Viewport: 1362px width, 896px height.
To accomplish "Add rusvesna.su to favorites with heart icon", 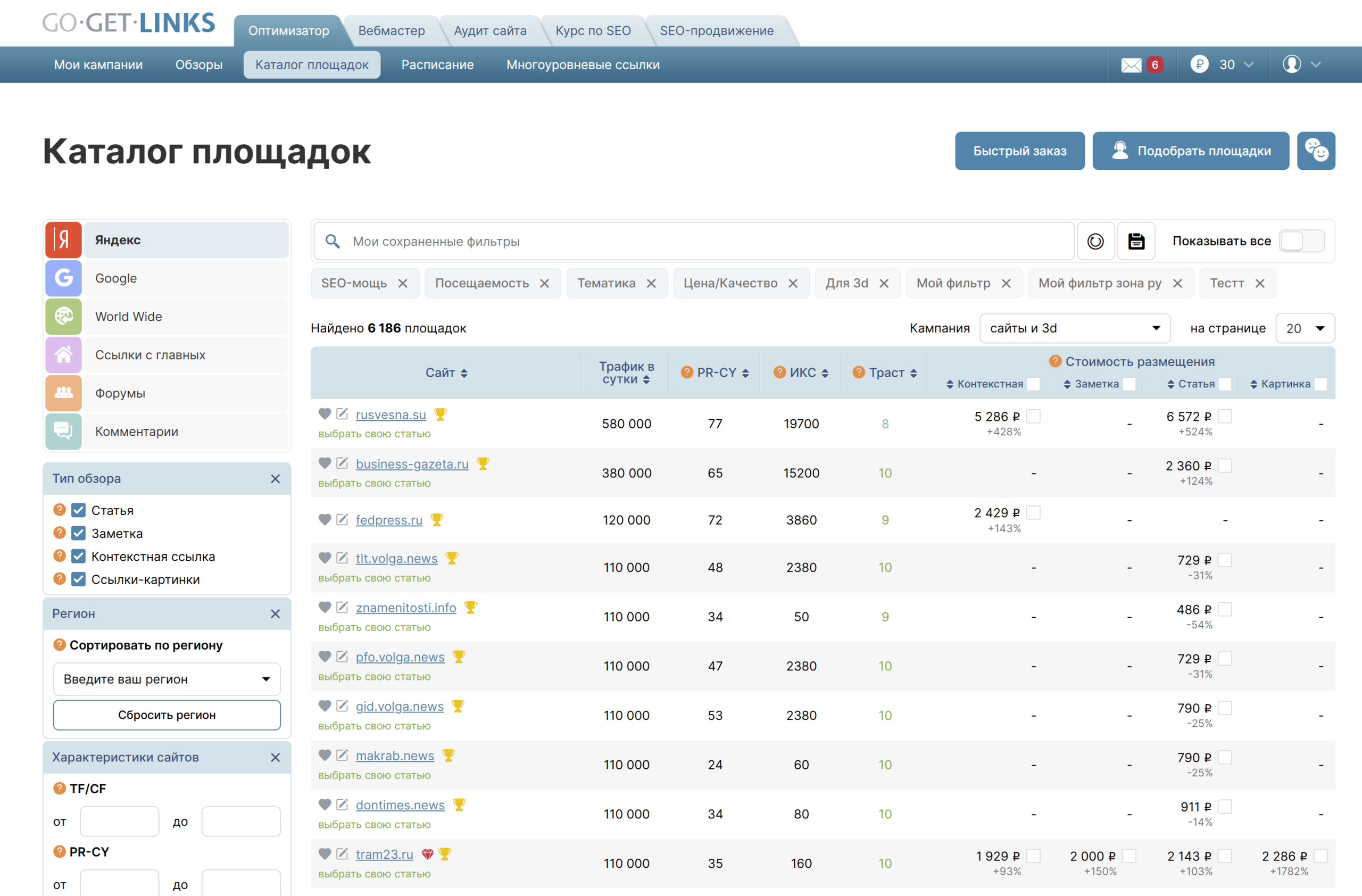I will [325, 413].
